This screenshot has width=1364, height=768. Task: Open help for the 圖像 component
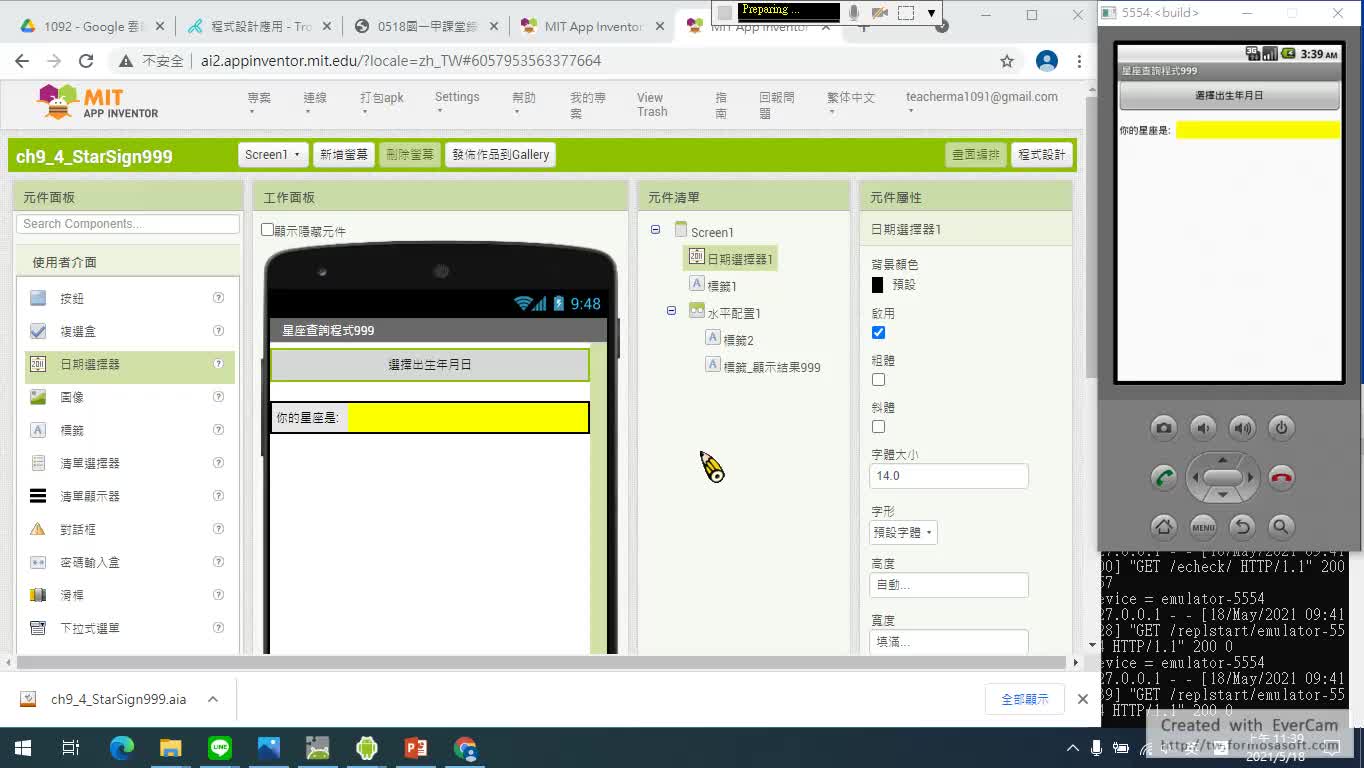(x=218, y=397)
